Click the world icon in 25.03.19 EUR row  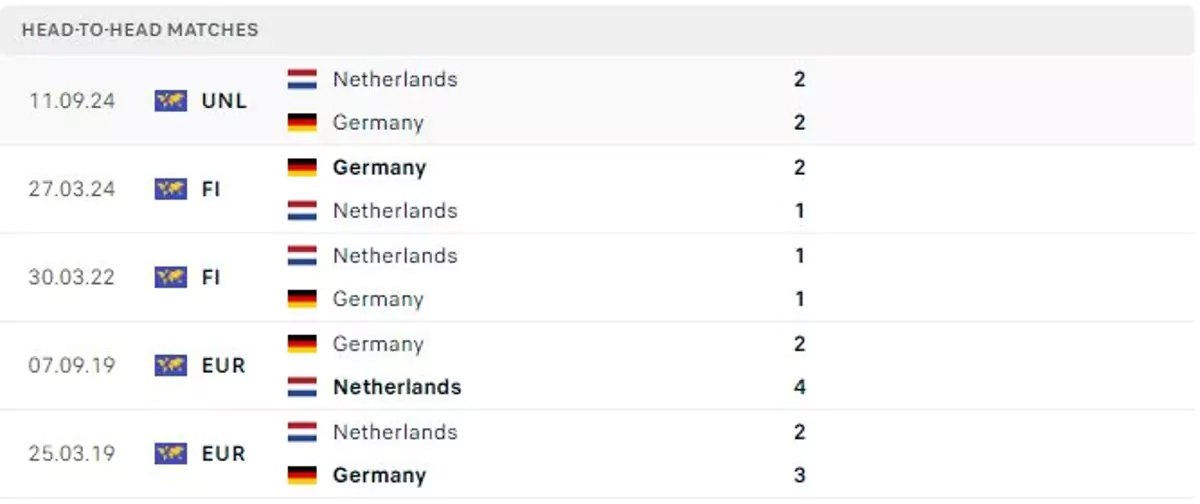click(170, 453)
